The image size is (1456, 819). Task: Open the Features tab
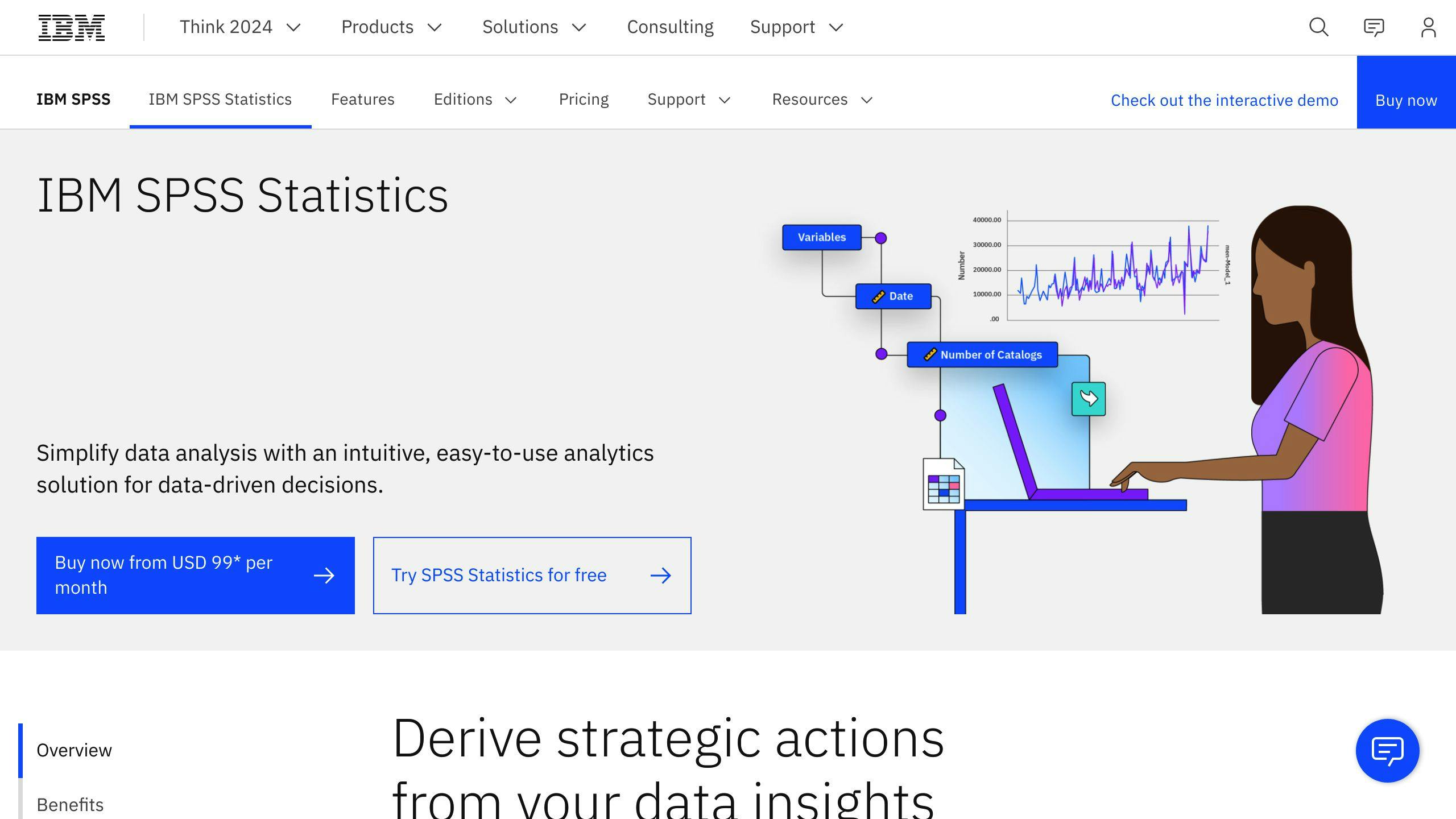[x=363, y=100]
